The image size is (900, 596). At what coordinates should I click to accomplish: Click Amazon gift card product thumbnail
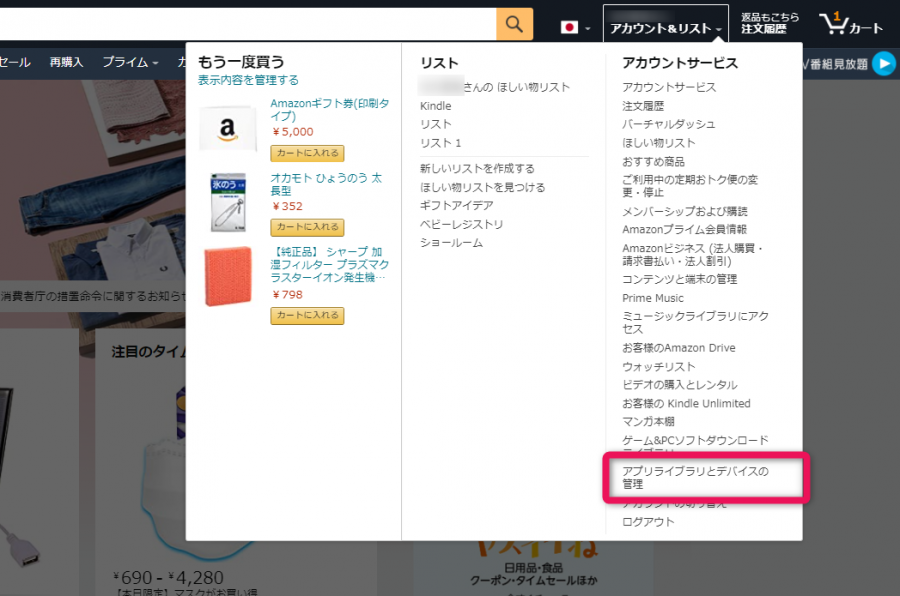228,128
